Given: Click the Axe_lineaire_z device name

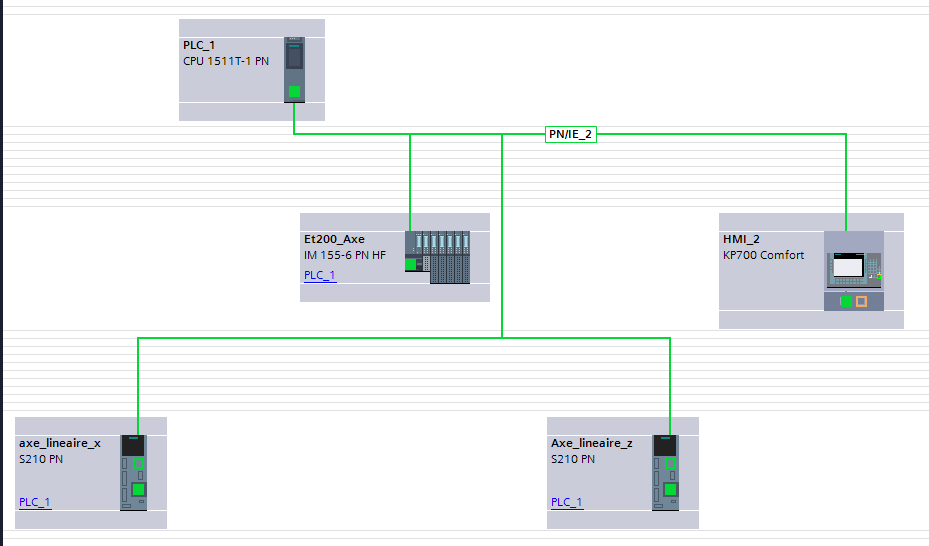Looking at the screenshot, I should point(591,443).
